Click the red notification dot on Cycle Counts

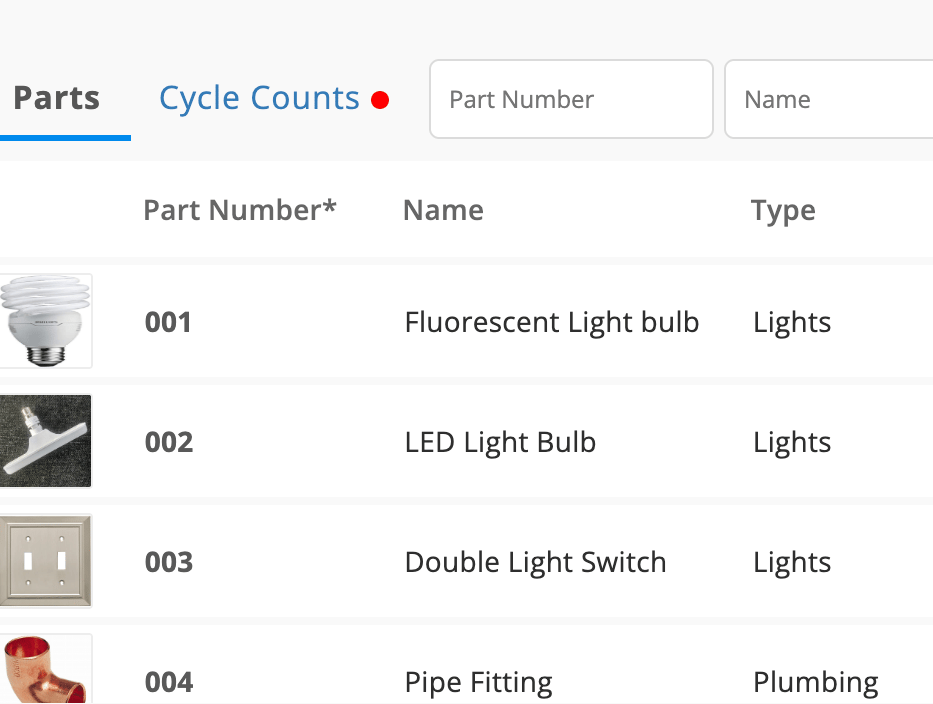coord(380,100)
